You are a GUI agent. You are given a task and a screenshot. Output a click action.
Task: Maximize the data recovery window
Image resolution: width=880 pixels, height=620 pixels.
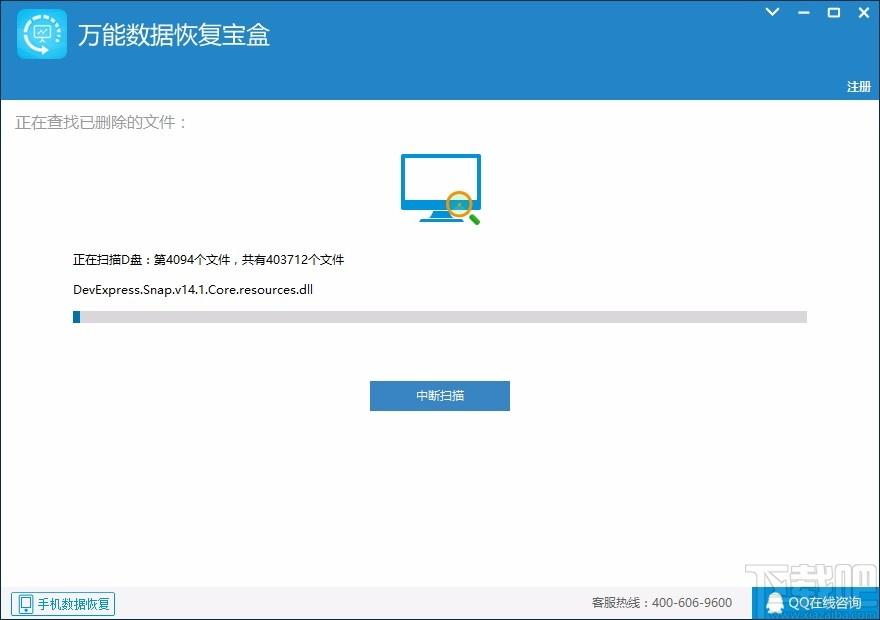[834, 12]
